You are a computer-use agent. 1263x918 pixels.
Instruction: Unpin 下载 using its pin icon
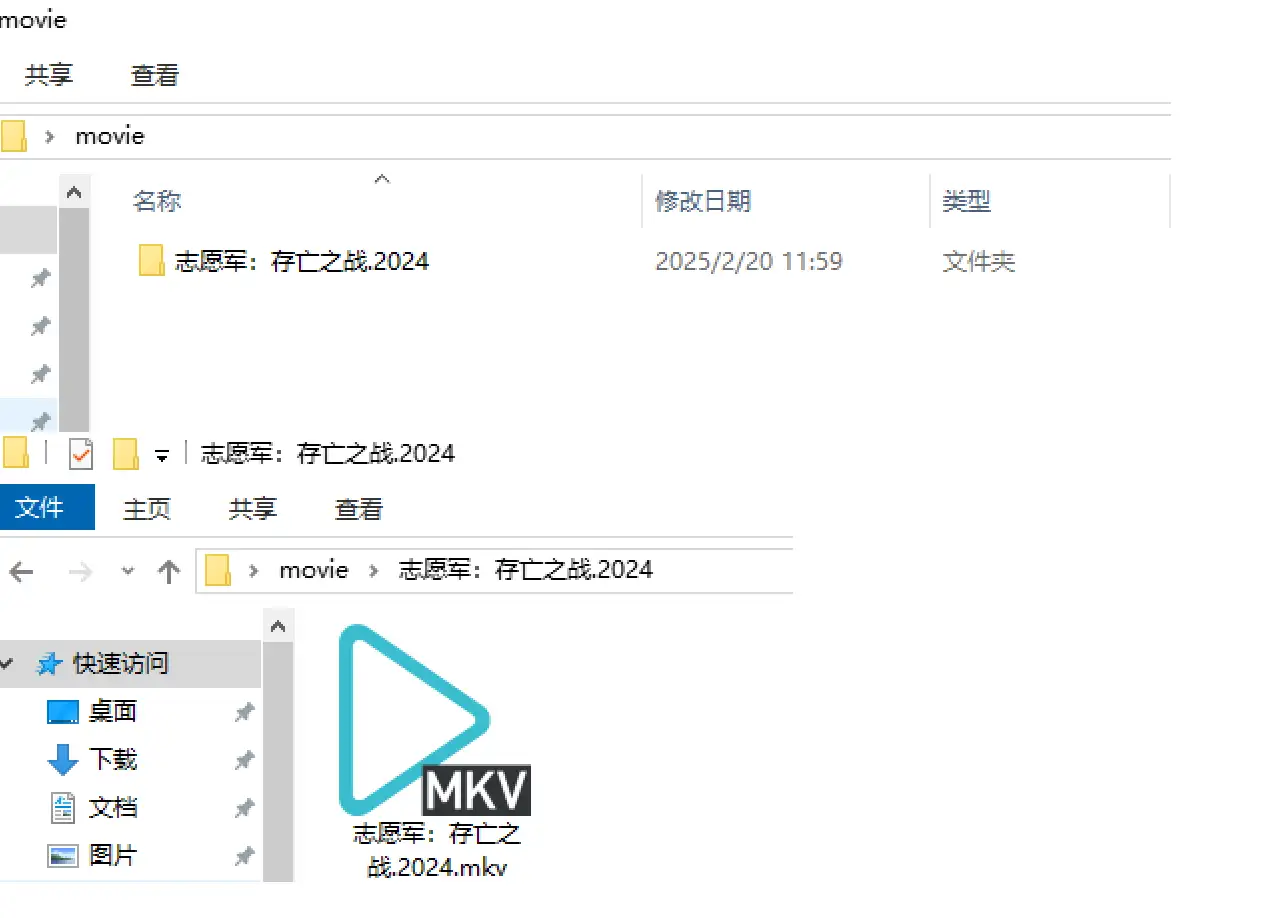point(244,759)
